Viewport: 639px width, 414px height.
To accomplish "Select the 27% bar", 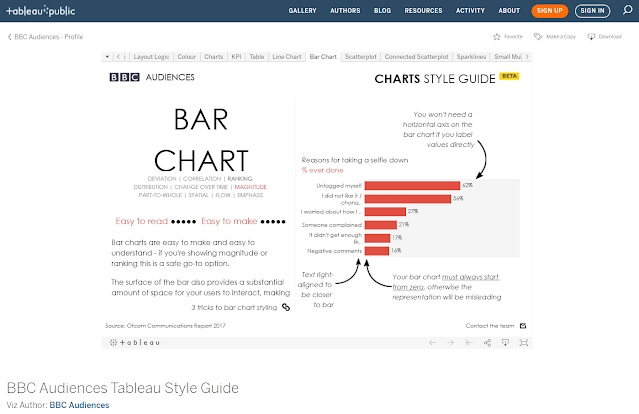I will [385, 211].
